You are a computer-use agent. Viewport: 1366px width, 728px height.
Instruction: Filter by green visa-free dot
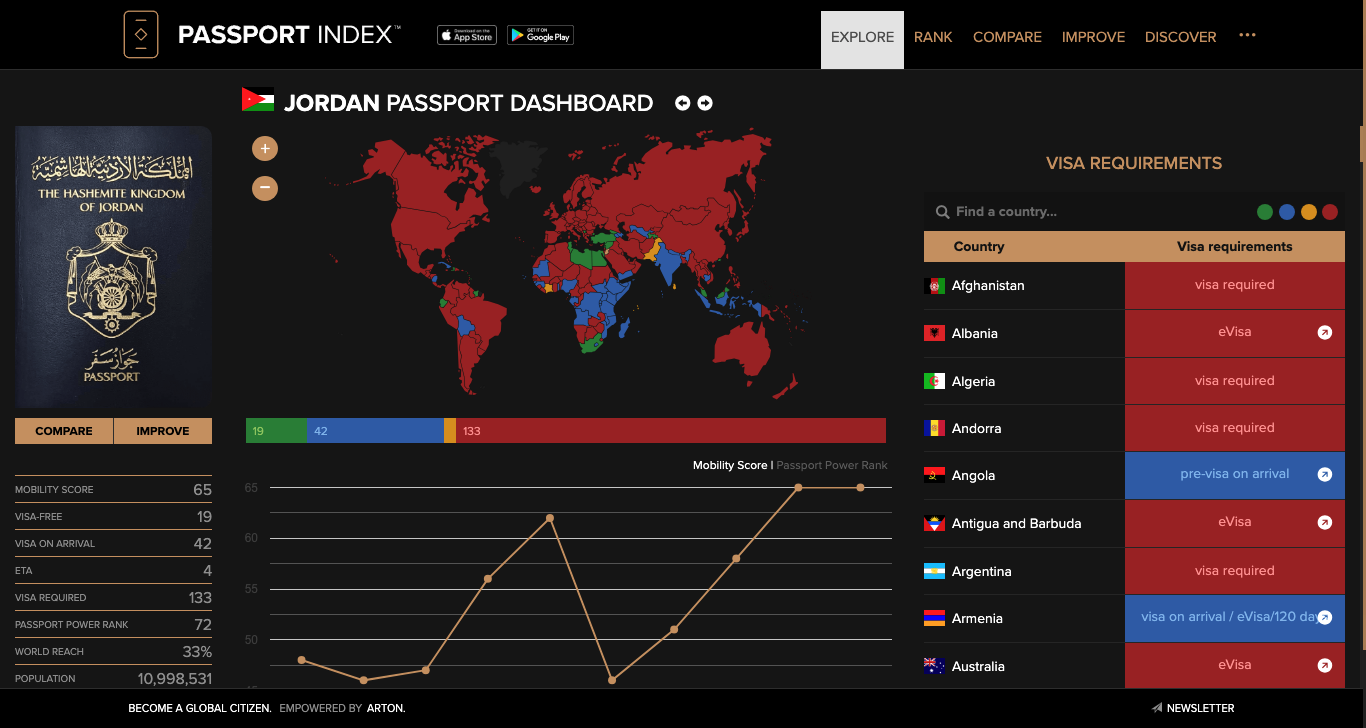coord(1265,212)
